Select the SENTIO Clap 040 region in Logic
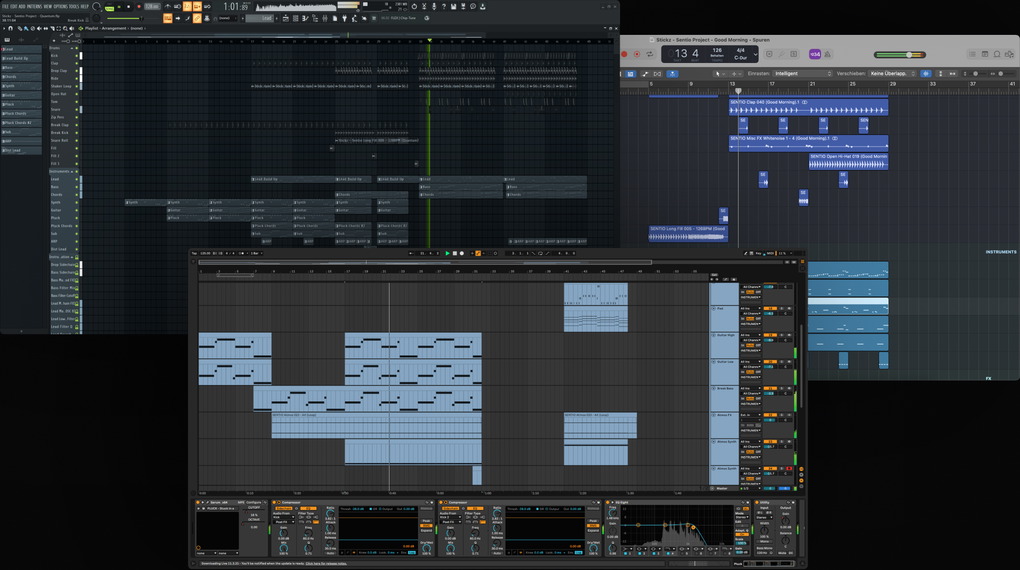 point(809,107)
